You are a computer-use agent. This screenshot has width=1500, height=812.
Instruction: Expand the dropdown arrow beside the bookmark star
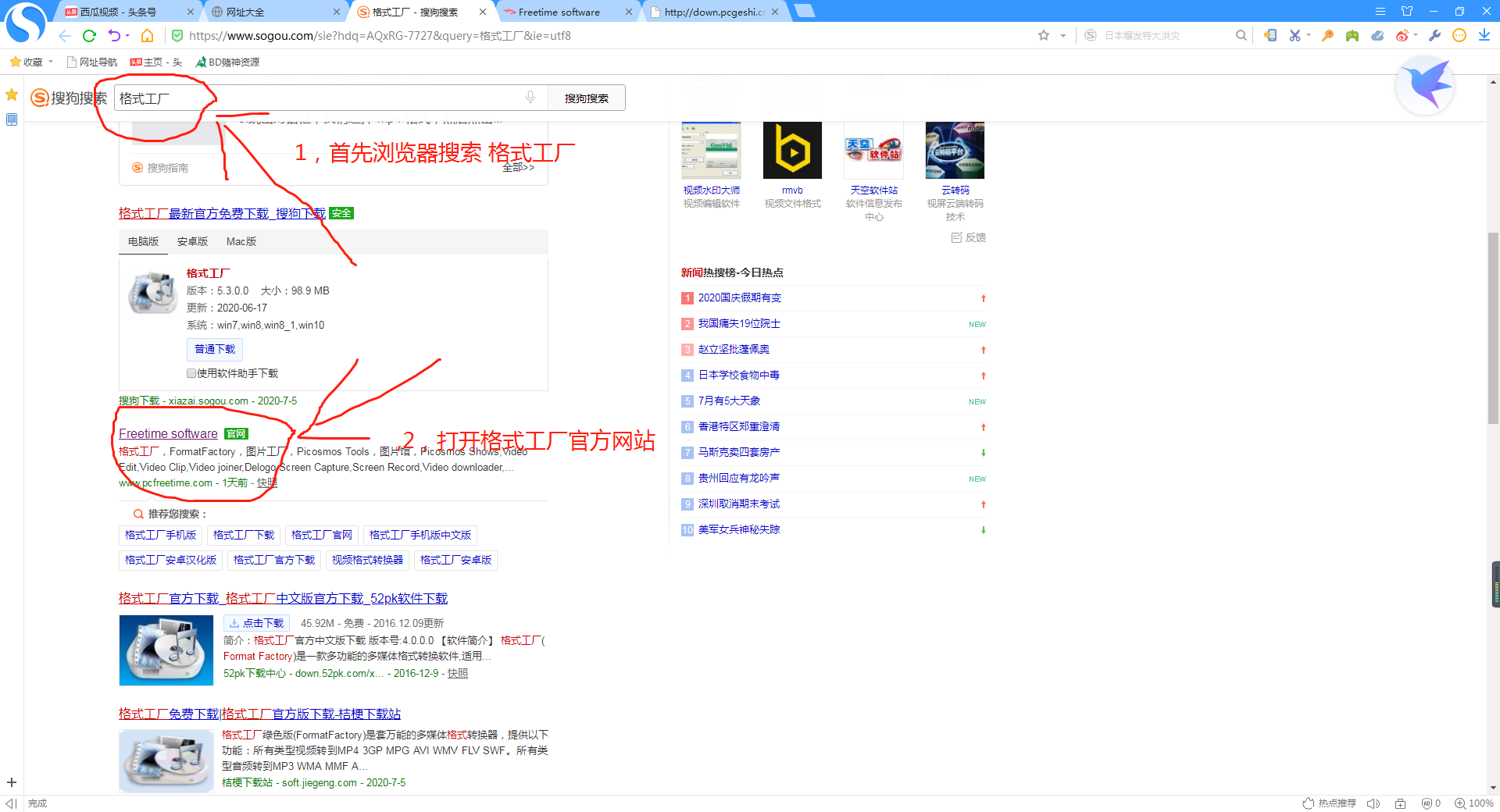[x=1063, y=36]
